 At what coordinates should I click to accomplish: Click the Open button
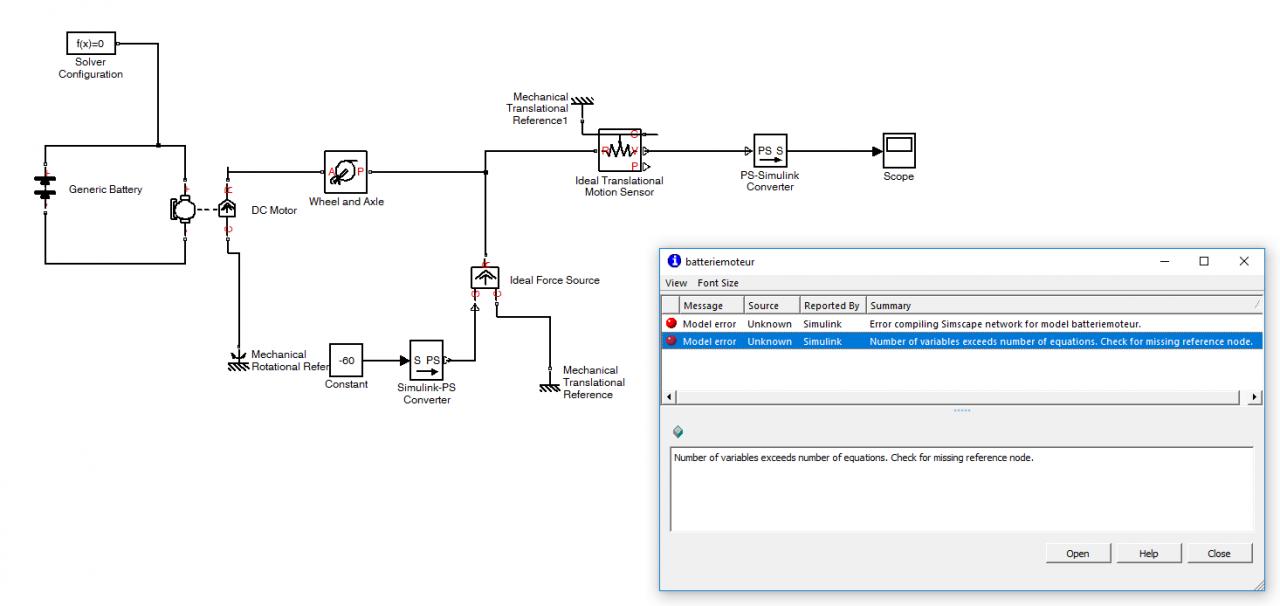[1078, 554]
